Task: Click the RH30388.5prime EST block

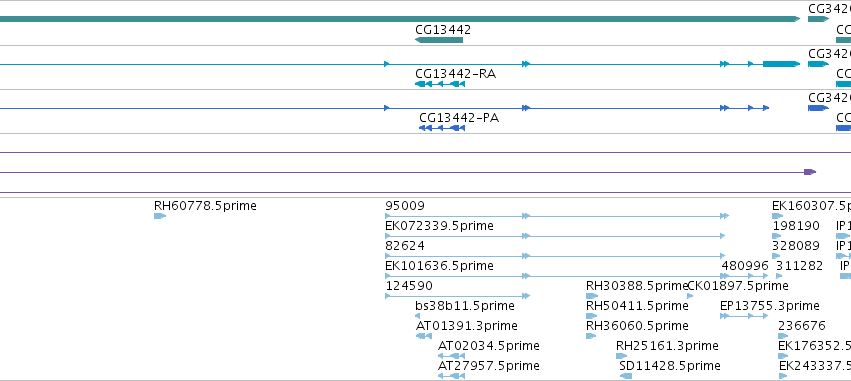Action: tap(592, 296)
